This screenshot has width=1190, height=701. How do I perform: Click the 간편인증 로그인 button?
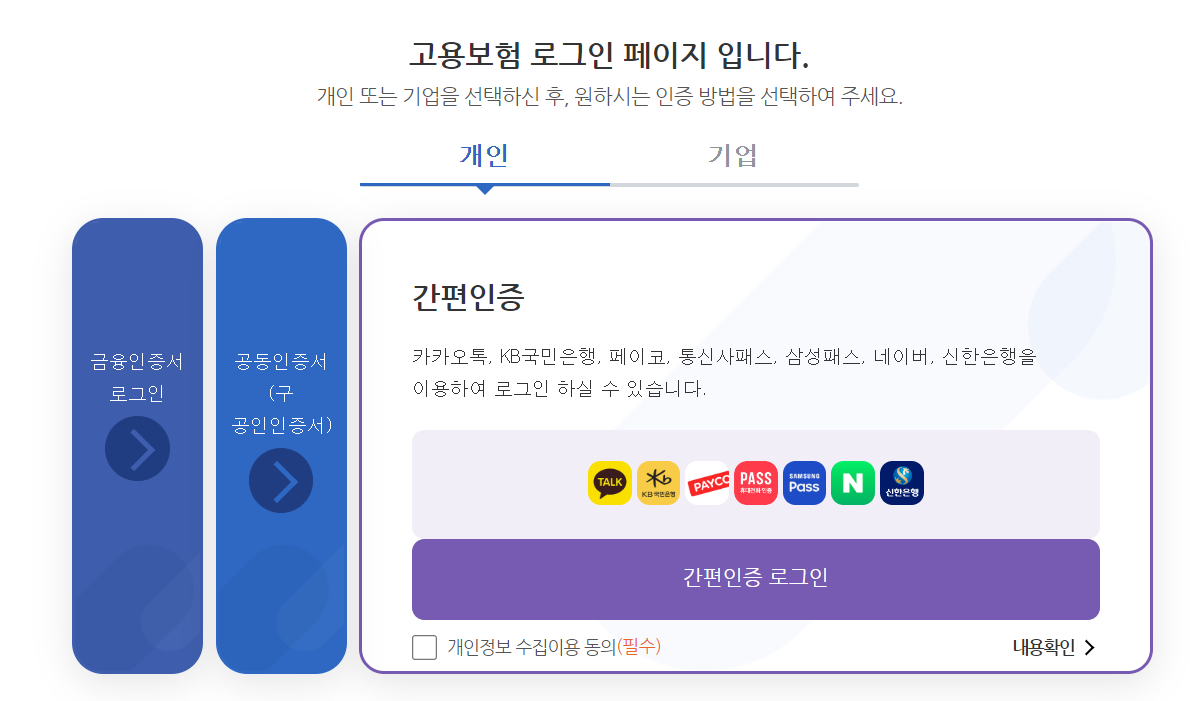click(756, 579)
